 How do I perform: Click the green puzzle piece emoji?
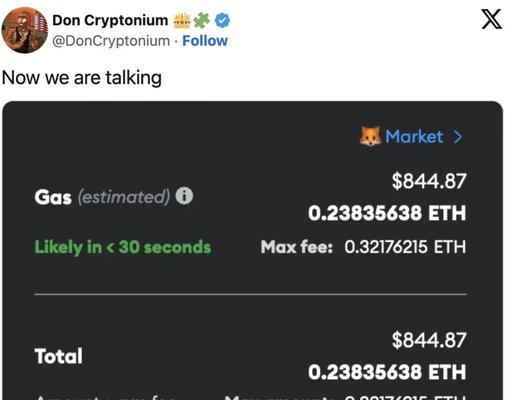(x=202, y=20)
